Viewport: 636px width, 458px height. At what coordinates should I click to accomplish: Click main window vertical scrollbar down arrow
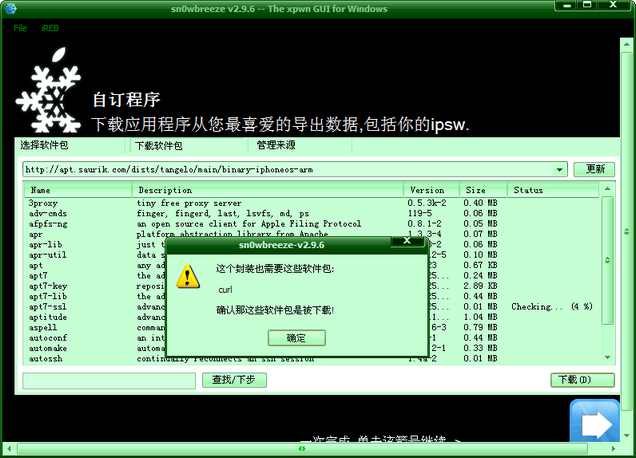pyautogui.click(x=626, y=436)
